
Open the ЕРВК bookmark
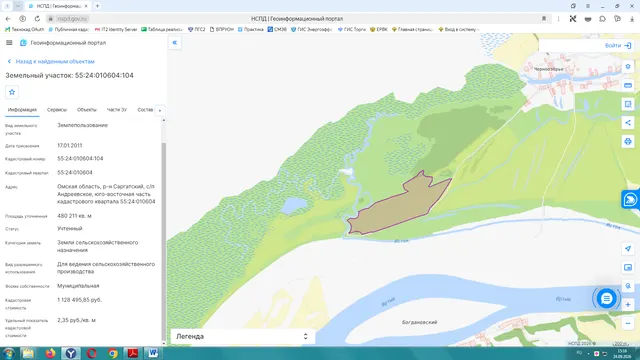379,29
